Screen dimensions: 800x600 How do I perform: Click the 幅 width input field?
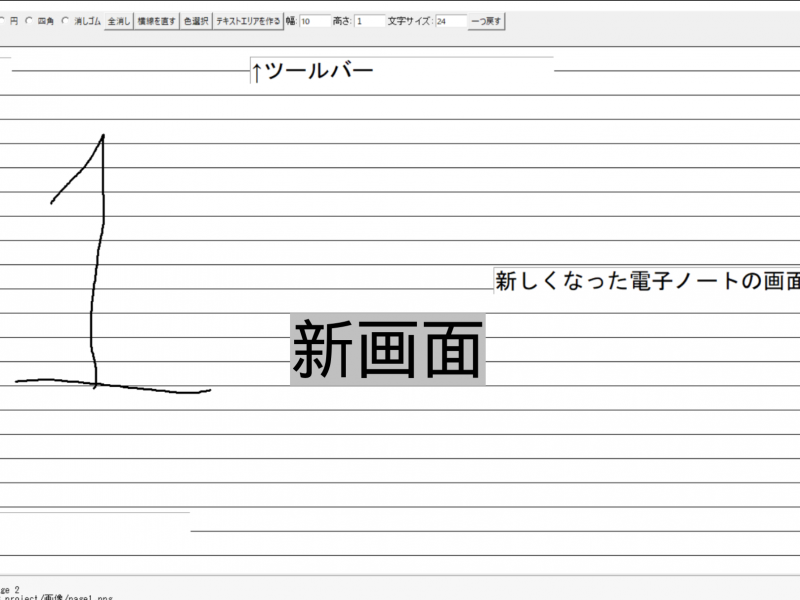coord(314,20)
